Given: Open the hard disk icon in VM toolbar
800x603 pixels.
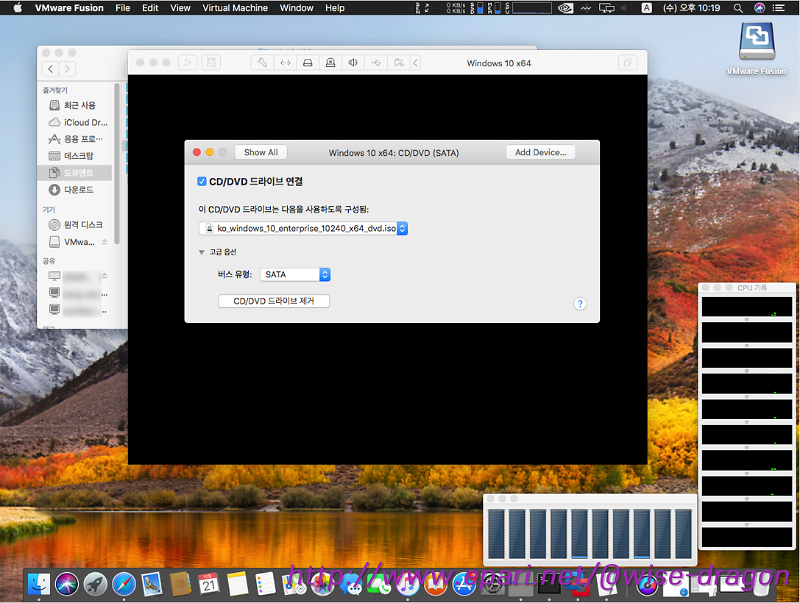Looking at the screenshot, I should coord(308,63).
